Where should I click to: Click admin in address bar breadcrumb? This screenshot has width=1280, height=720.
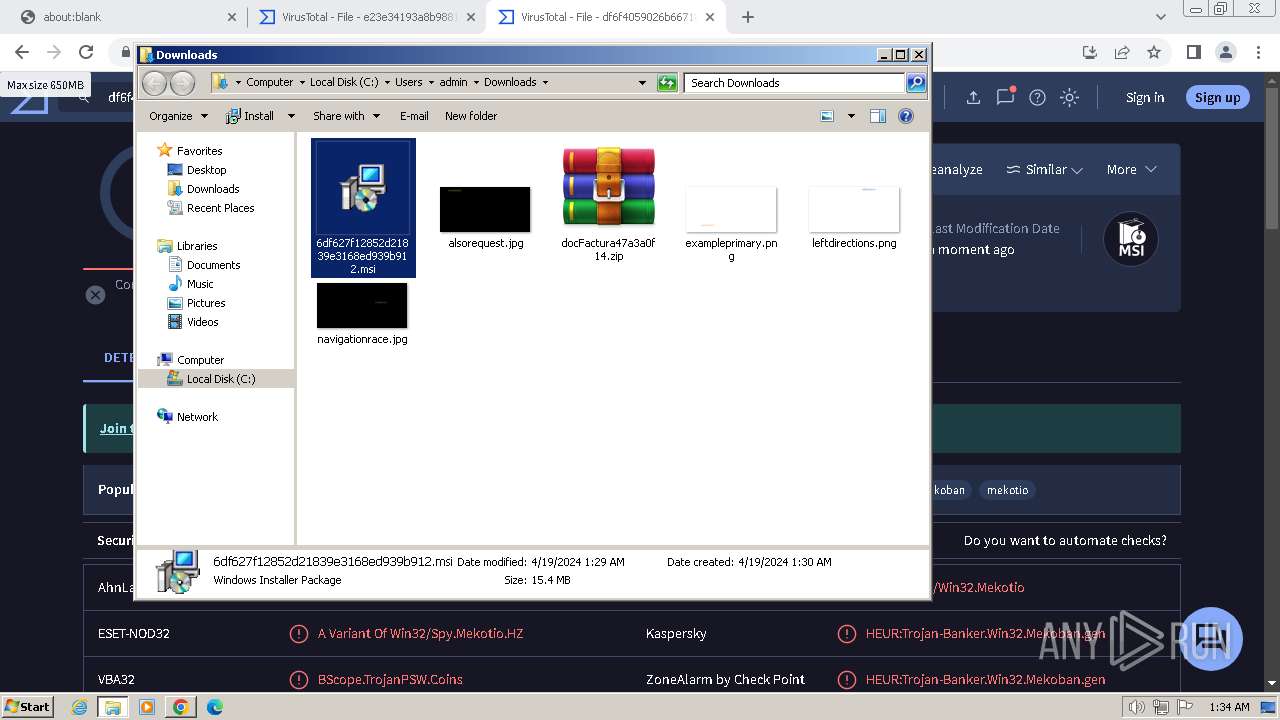[453, 82]
